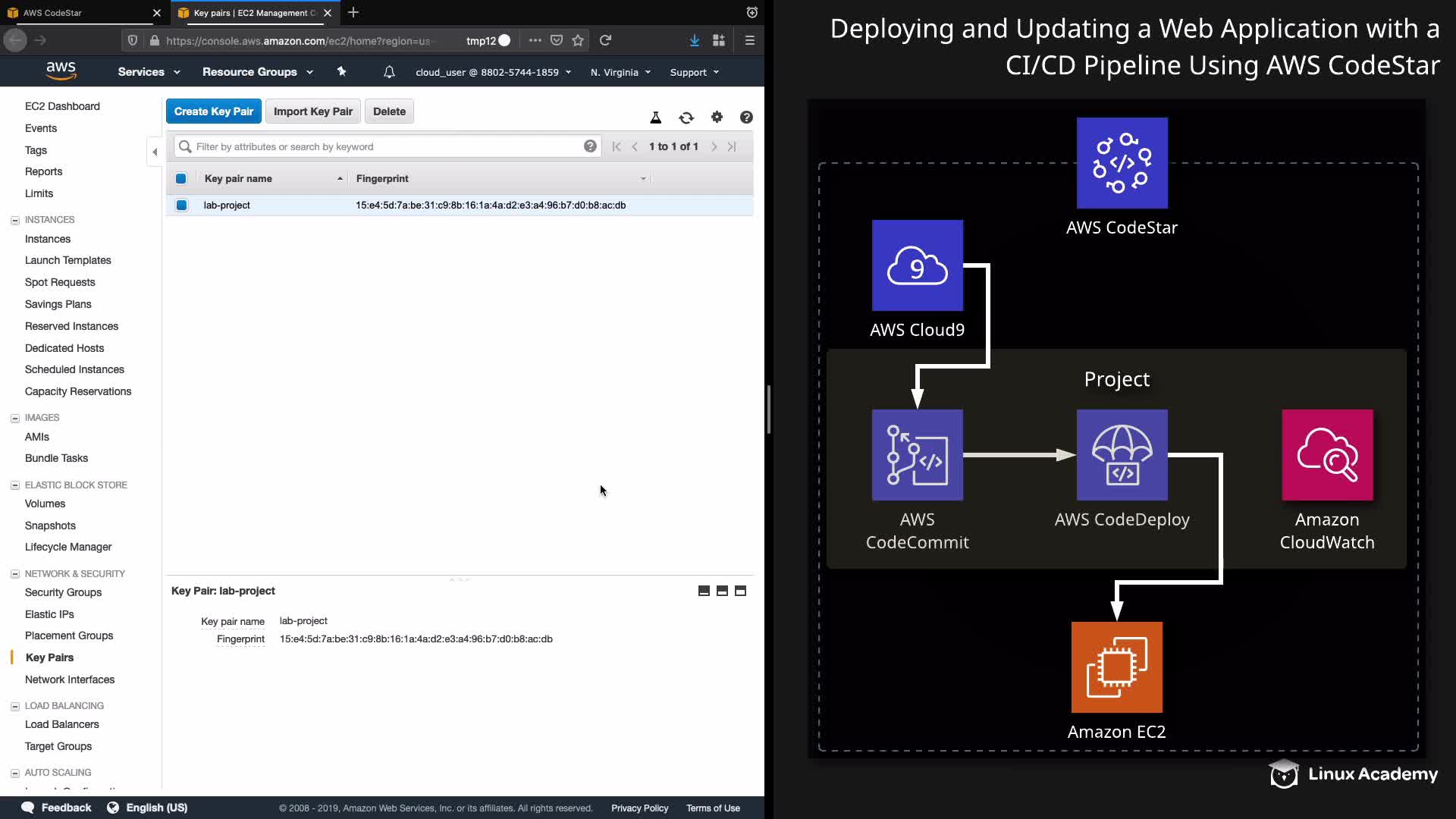The image size is (1456, 819).
Task: Toggle the select-all header checkbox
Action: pyautogui.click(x=181, y=179)
